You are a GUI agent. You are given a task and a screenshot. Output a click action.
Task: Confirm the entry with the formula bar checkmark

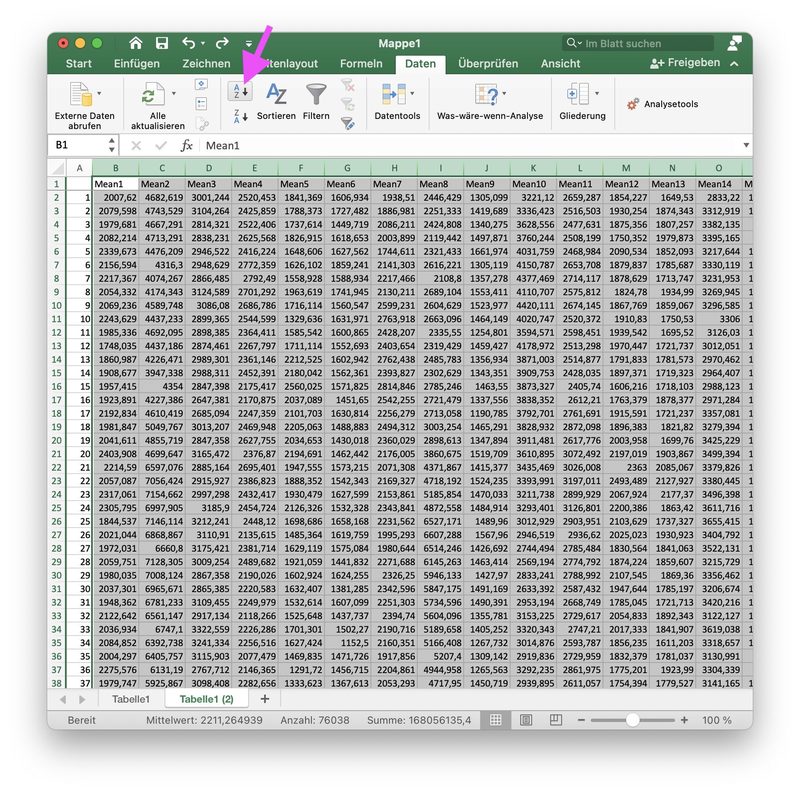[x=161, y=146]
